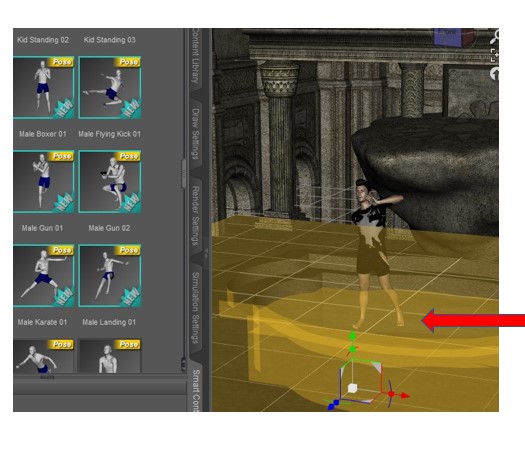Click the Male Flying Kick 01 label

click(x=109, y=134)
